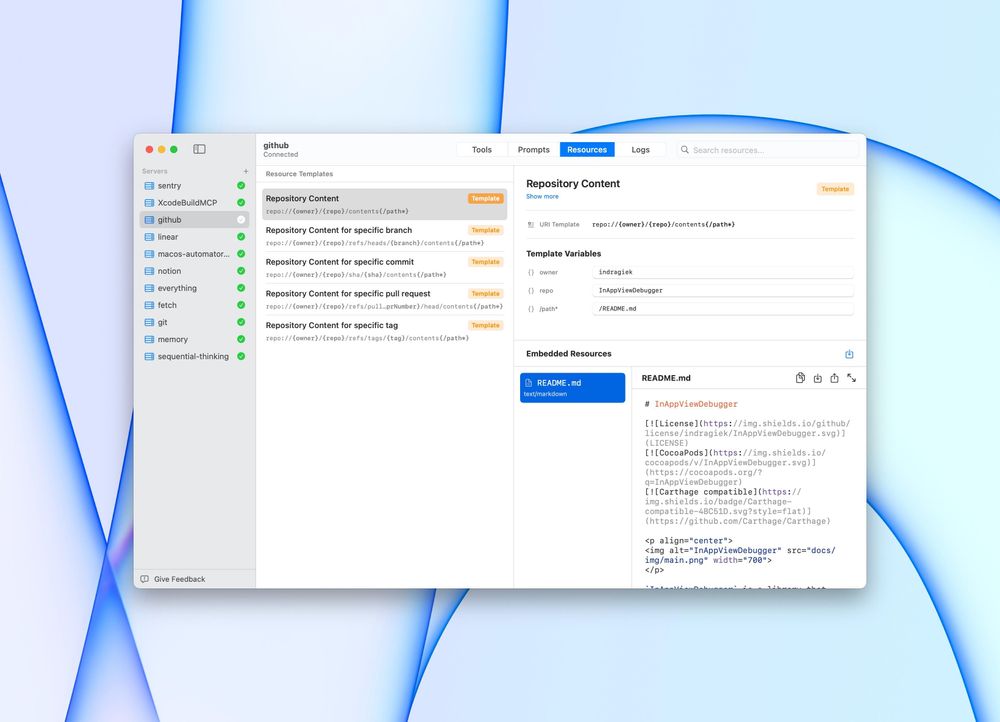Share README.md using the share icon
The image size is (1000, 722).
coord(834,378)
